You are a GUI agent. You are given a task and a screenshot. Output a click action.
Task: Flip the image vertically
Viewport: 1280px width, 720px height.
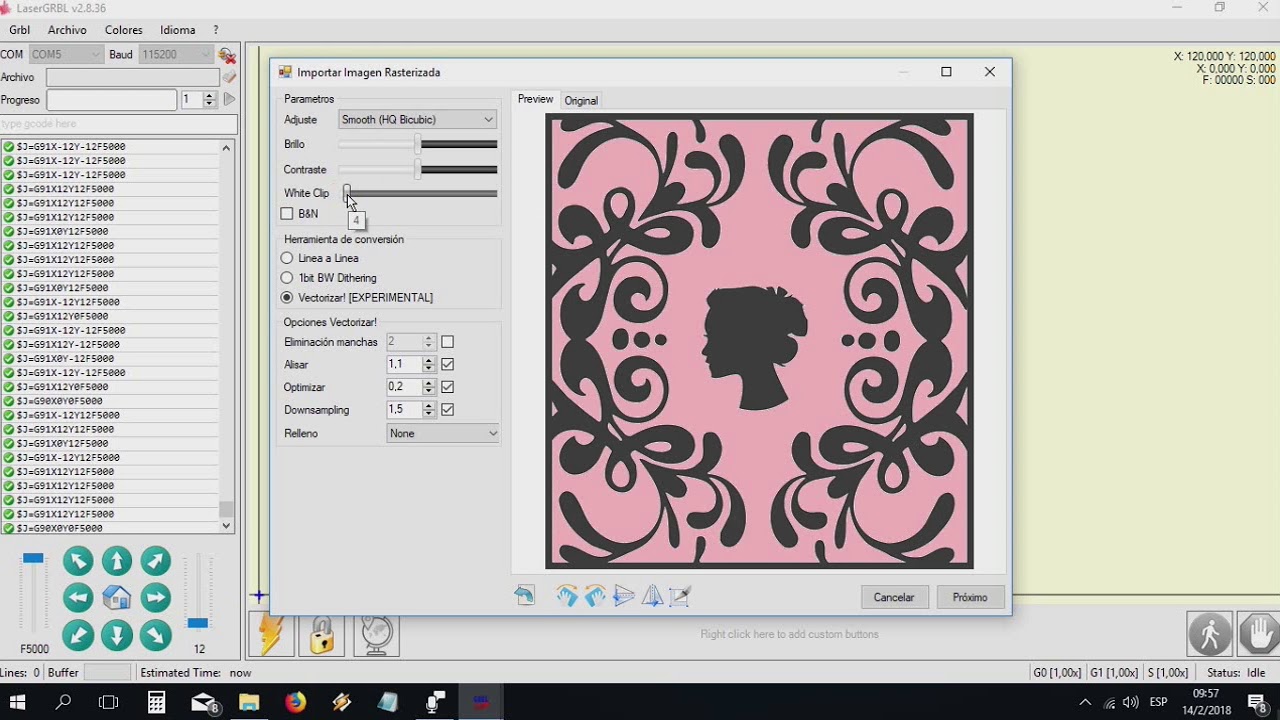point(623,596)
